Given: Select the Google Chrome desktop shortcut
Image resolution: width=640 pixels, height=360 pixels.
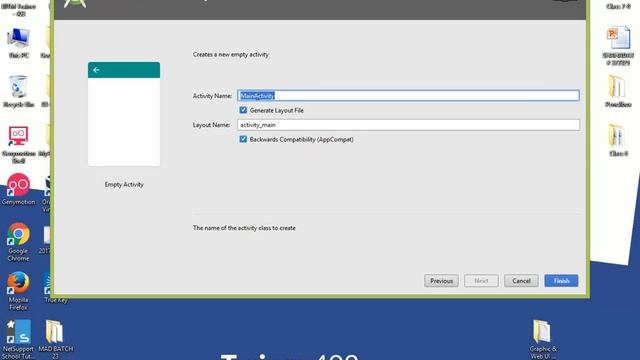Looking at the screenshot, I should pos(18,242).
